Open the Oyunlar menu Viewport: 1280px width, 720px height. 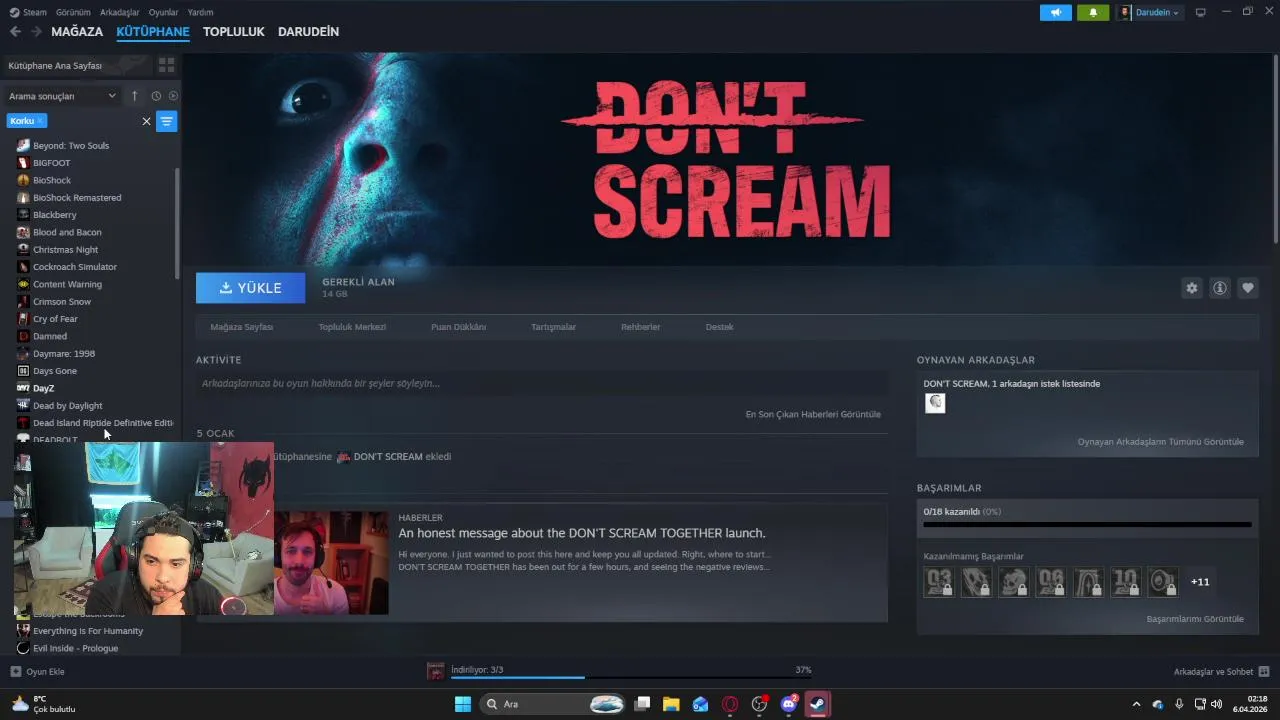[163, 12]
